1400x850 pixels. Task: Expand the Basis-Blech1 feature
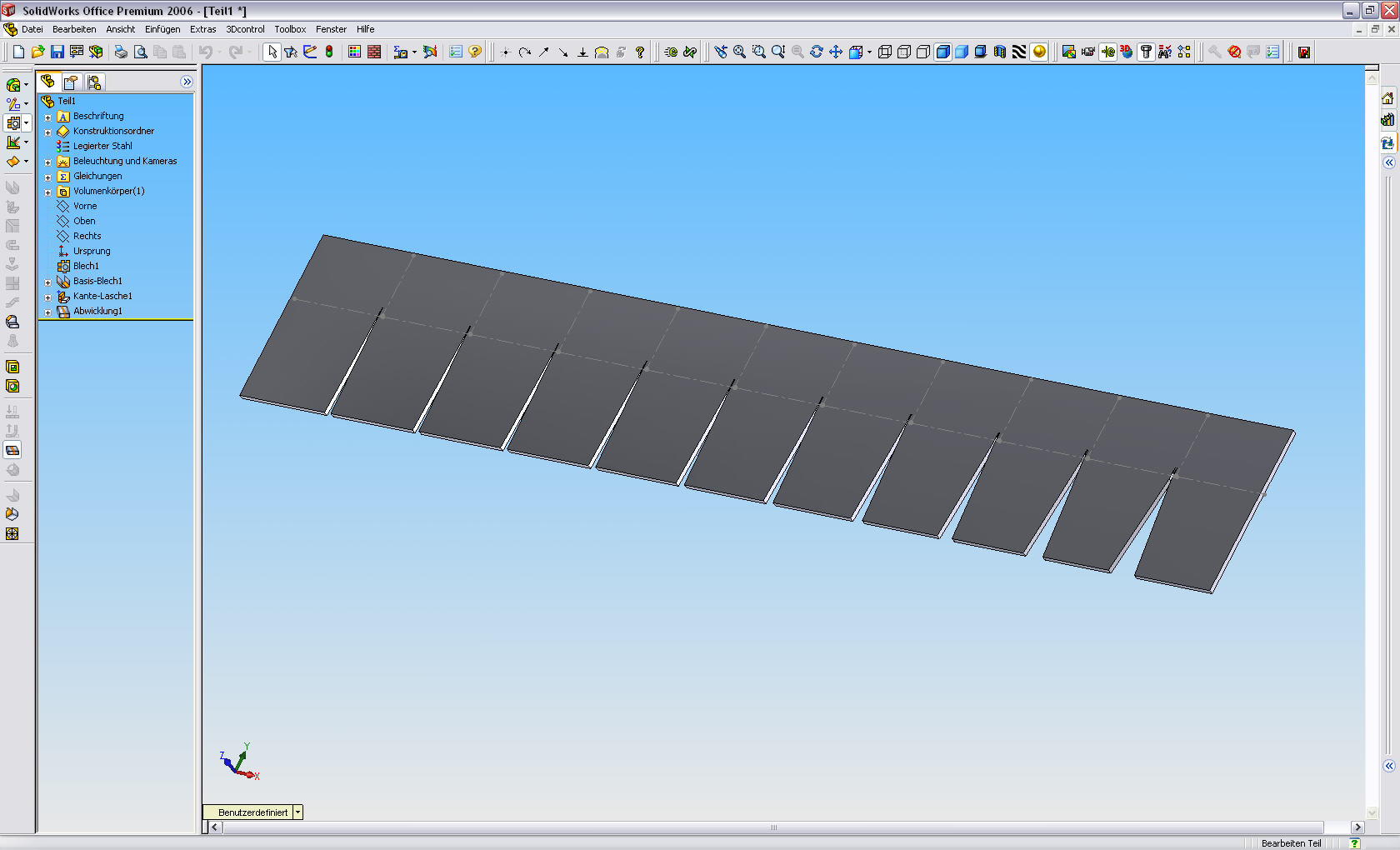click(x=47, y=282)
